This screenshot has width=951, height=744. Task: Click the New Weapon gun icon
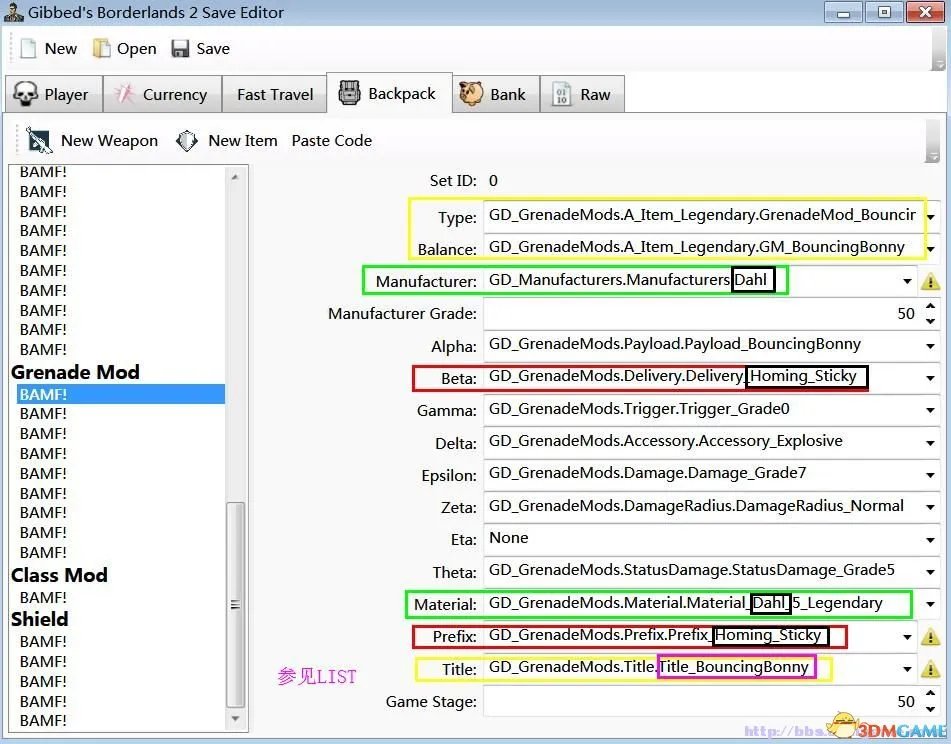coord(39,141)
